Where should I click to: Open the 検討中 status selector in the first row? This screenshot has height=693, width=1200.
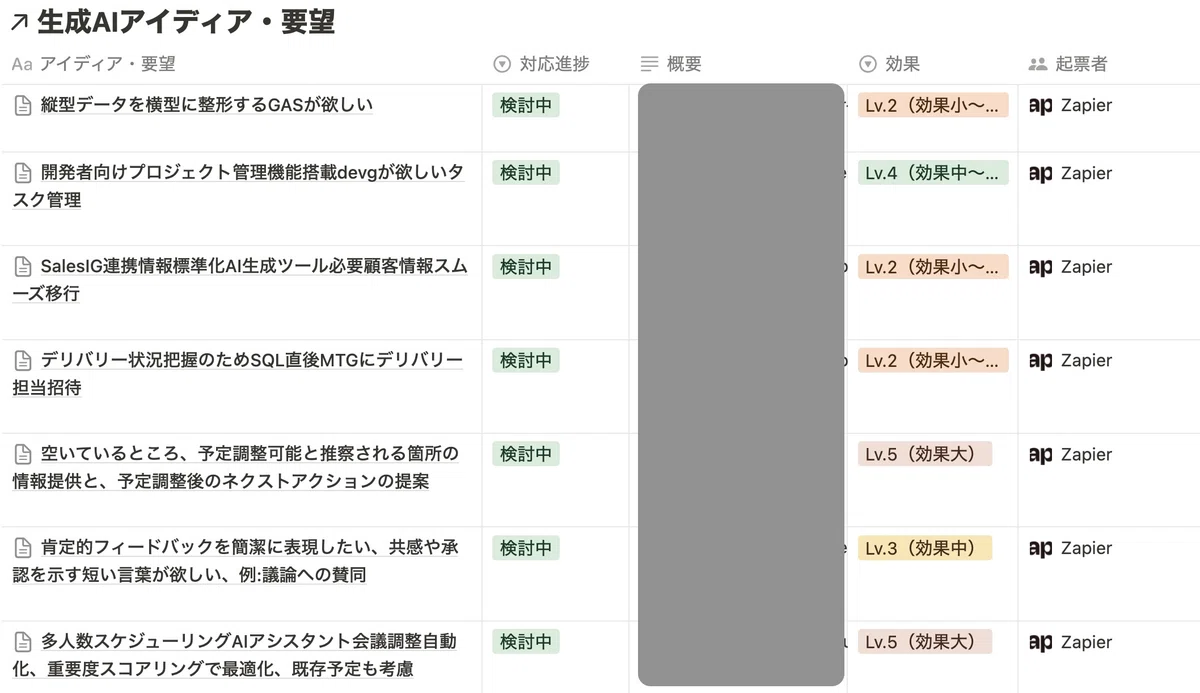(526, 104)
